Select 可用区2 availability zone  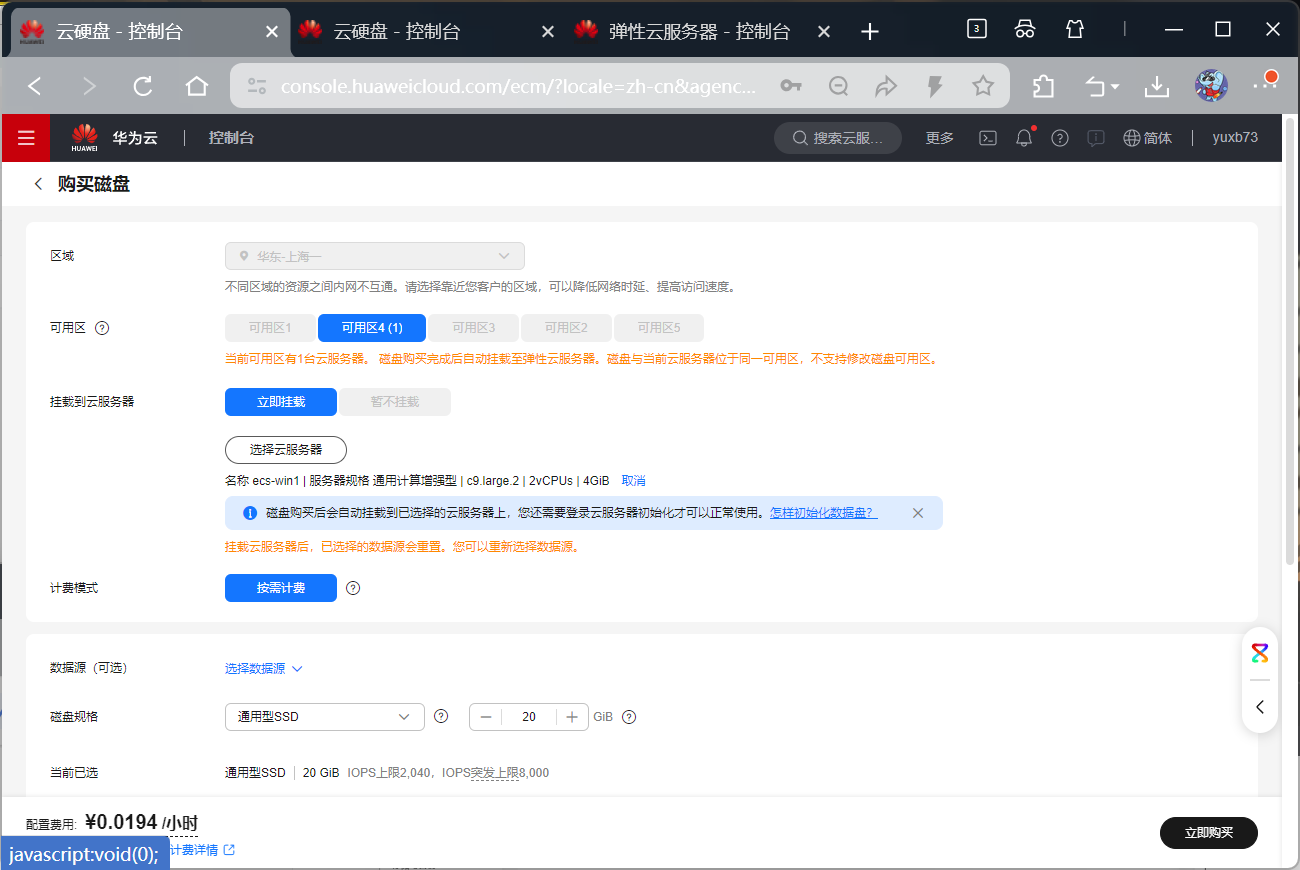tap(566, 328)
